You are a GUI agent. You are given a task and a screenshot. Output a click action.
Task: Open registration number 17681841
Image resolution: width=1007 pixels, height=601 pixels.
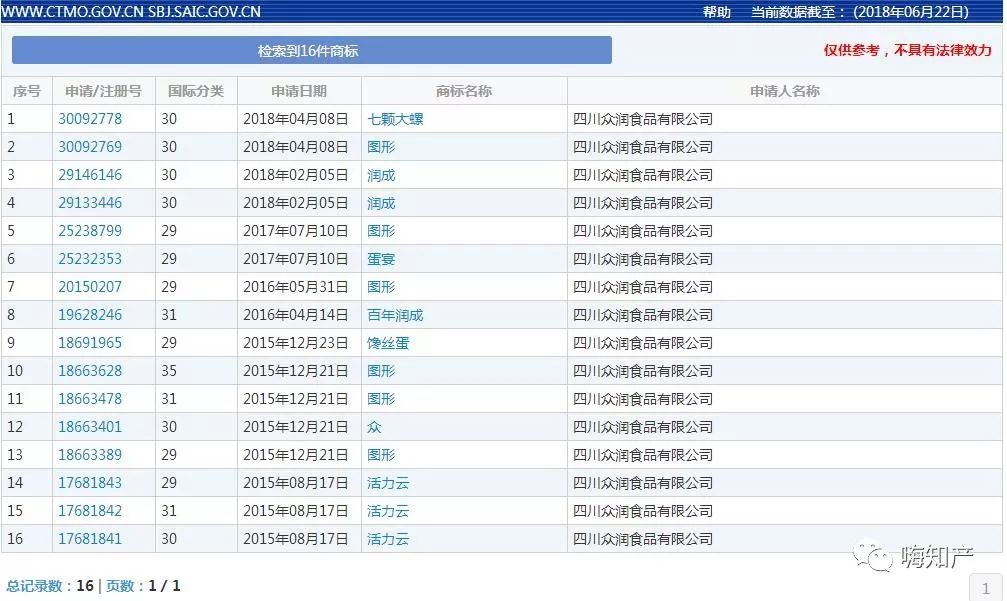[90, 539]
